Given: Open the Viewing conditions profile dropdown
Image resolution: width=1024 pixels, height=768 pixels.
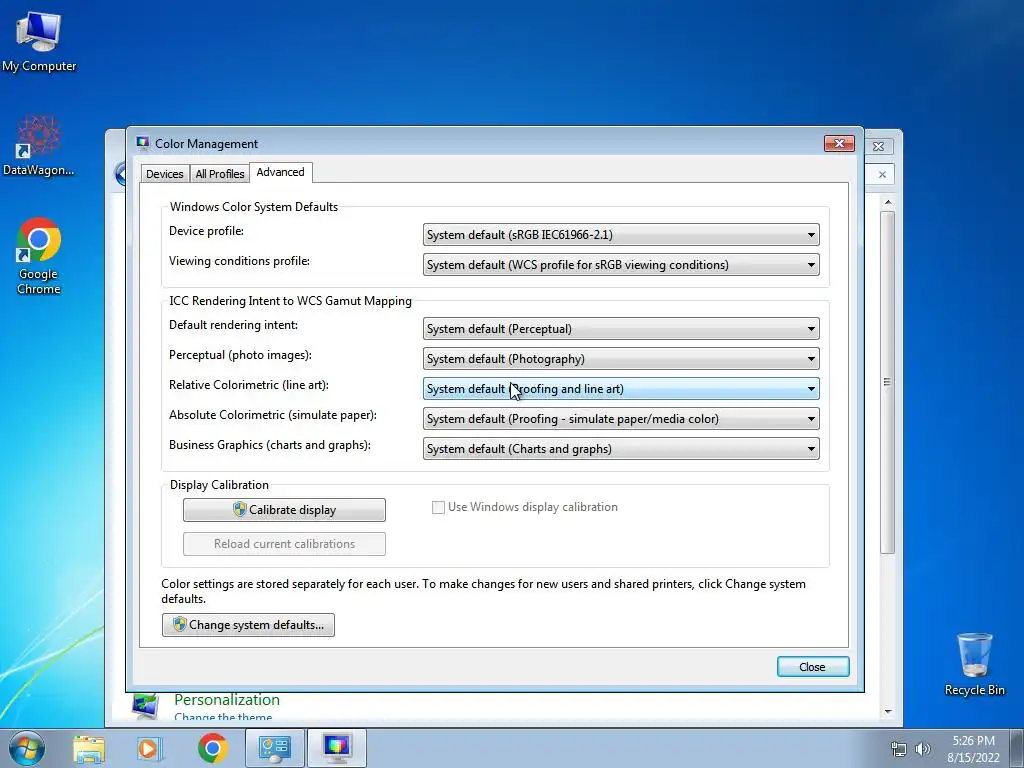Looking at the screenshot, I should pos(621,264).
